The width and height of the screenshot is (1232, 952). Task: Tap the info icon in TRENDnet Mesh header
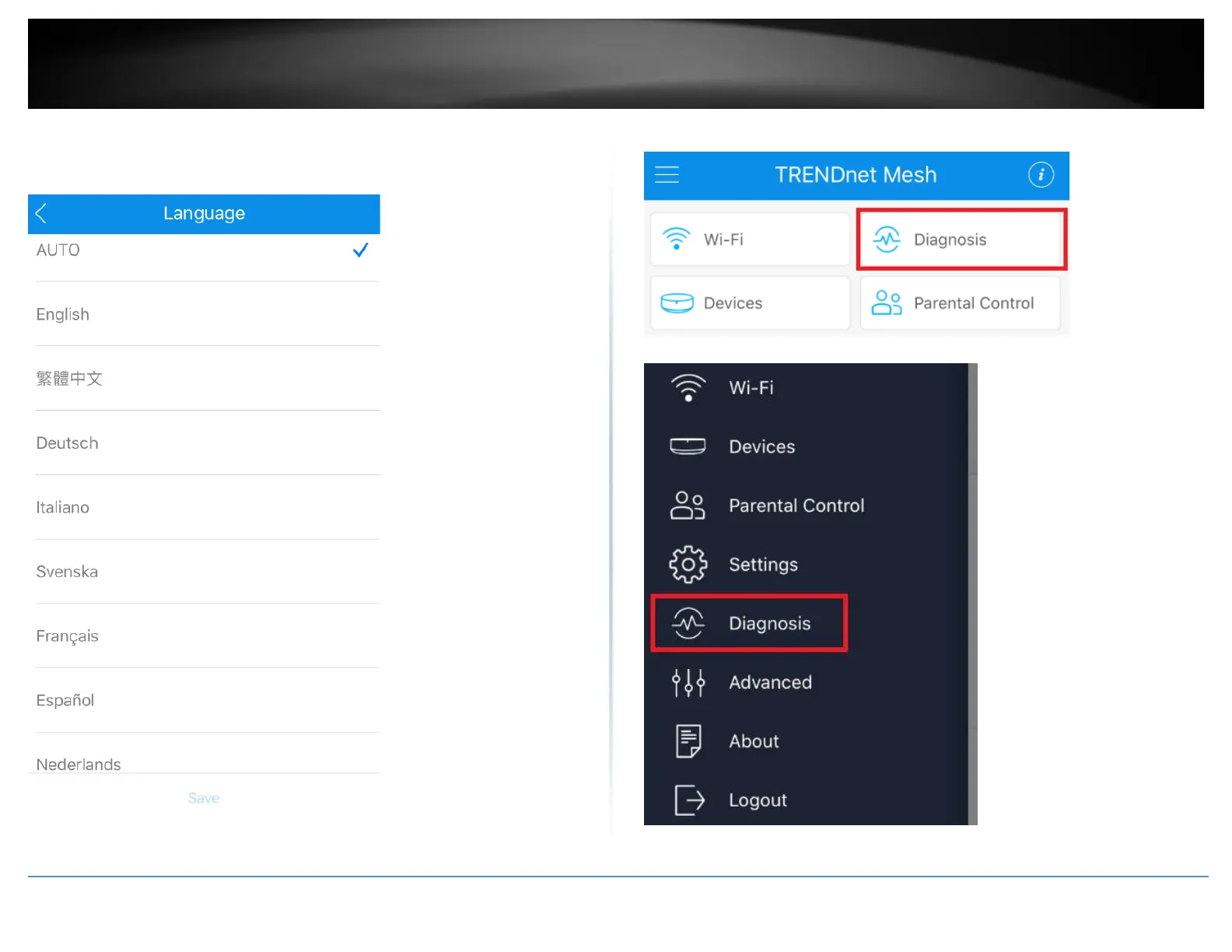tap(1041, 174)
